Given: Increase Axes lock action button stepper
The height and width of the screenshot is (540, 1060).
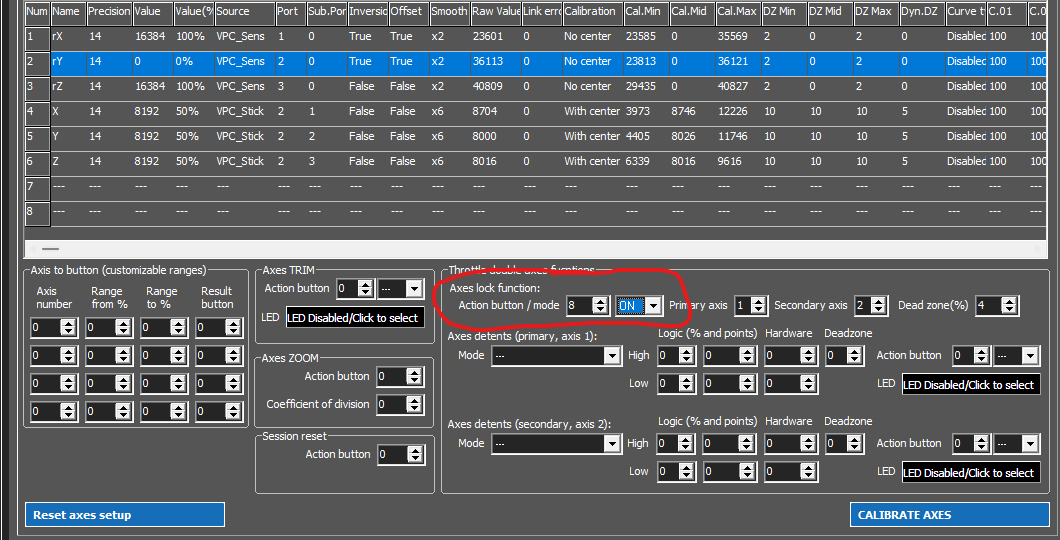Looking at the screenshot, I should [x=600, y=301].
